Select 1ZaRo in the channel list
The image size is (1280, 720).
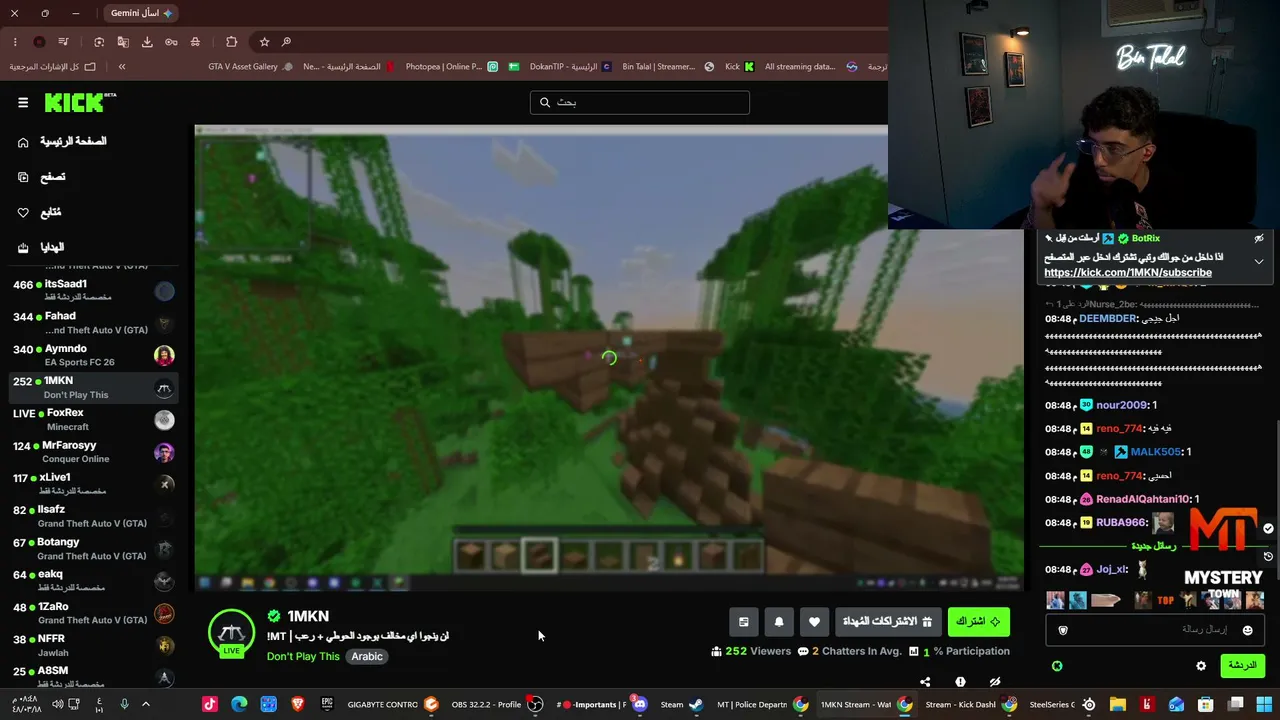click(93, 613)
